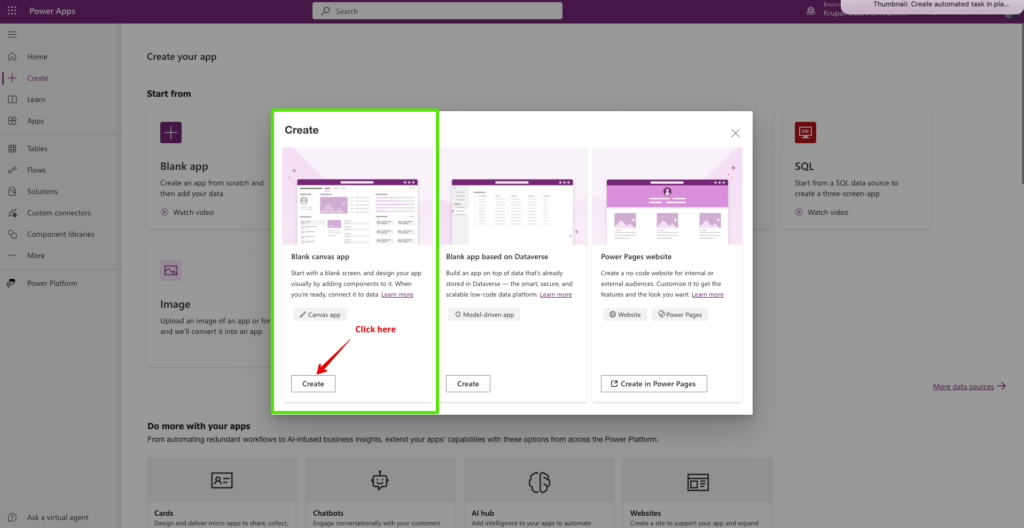Viewport: 1024px width, 528px height.
Task: Click Watch video under SQL
Action: click(822, 212)
